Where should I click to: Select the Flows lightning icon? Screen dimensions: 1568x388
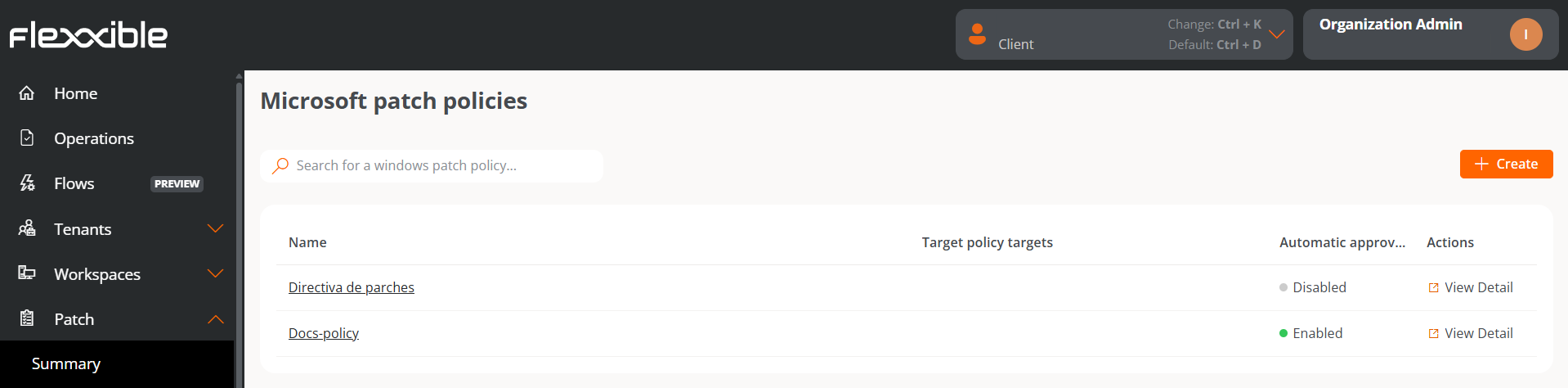[27, 183]
